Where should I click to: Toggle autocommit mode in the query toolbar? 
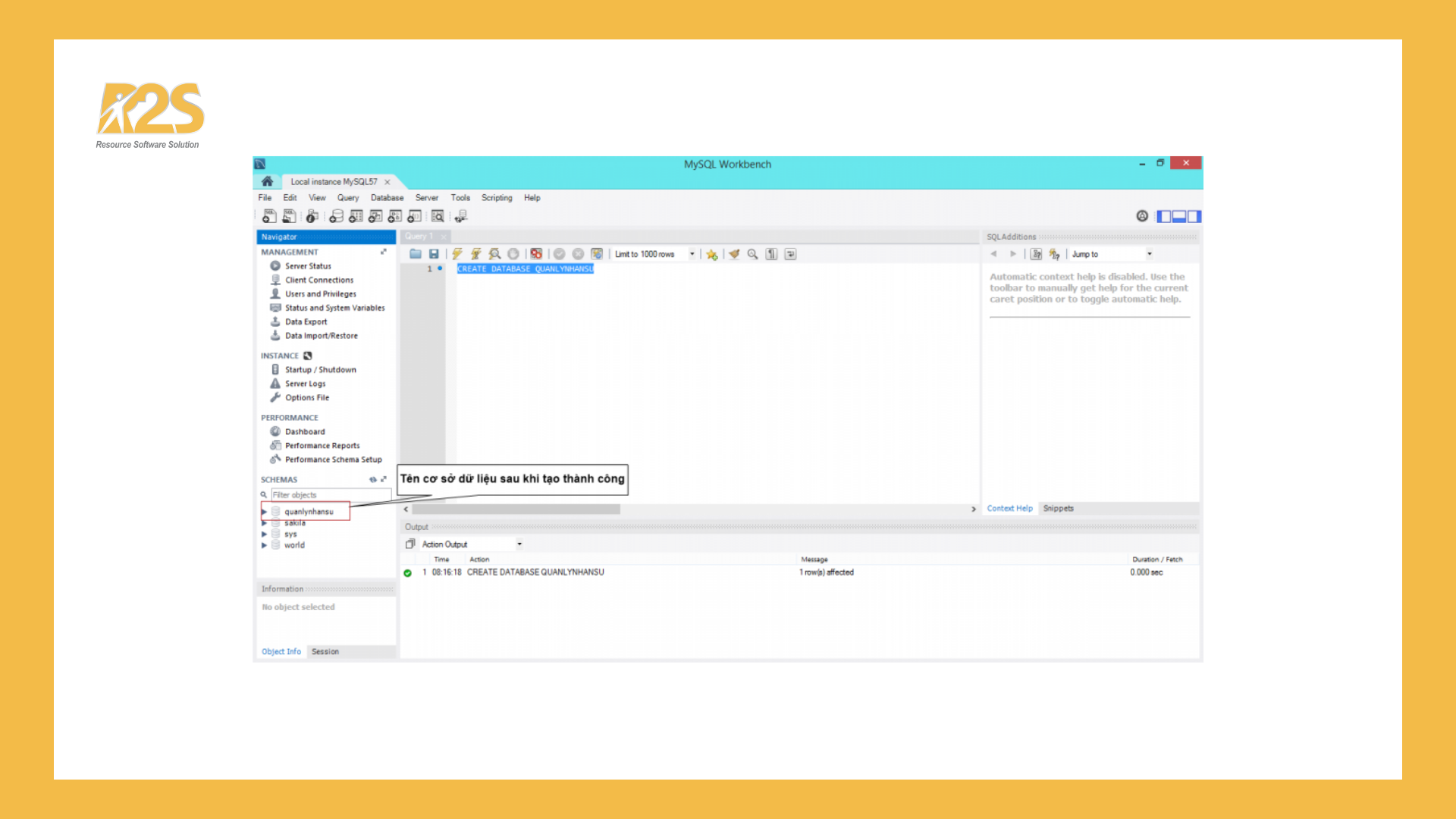point(598,253)
